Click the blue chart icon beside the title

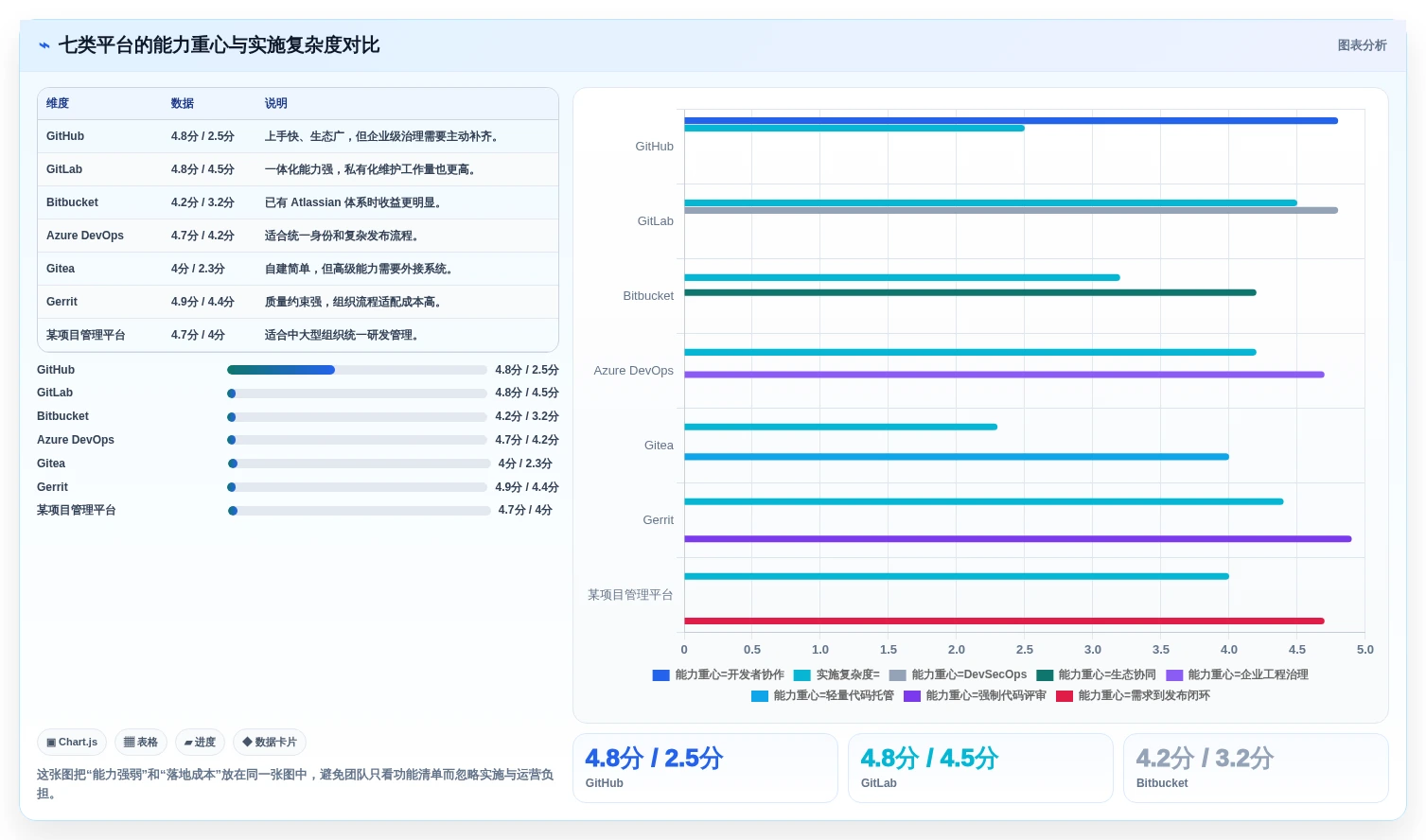click(x=44, y=45)
